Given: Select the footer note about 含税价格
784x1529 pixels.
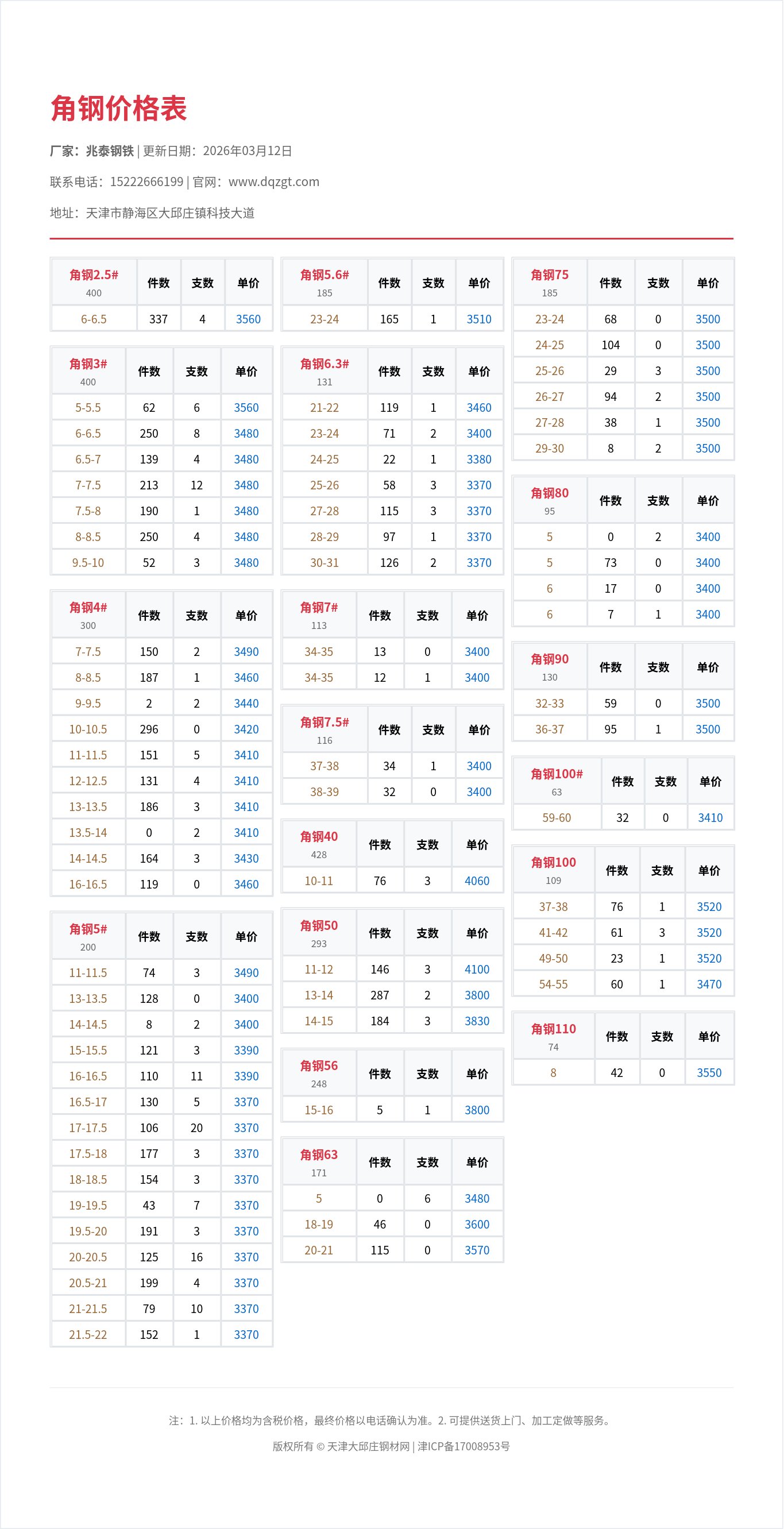Looking at the screenshot, I should pos(392,1420).
